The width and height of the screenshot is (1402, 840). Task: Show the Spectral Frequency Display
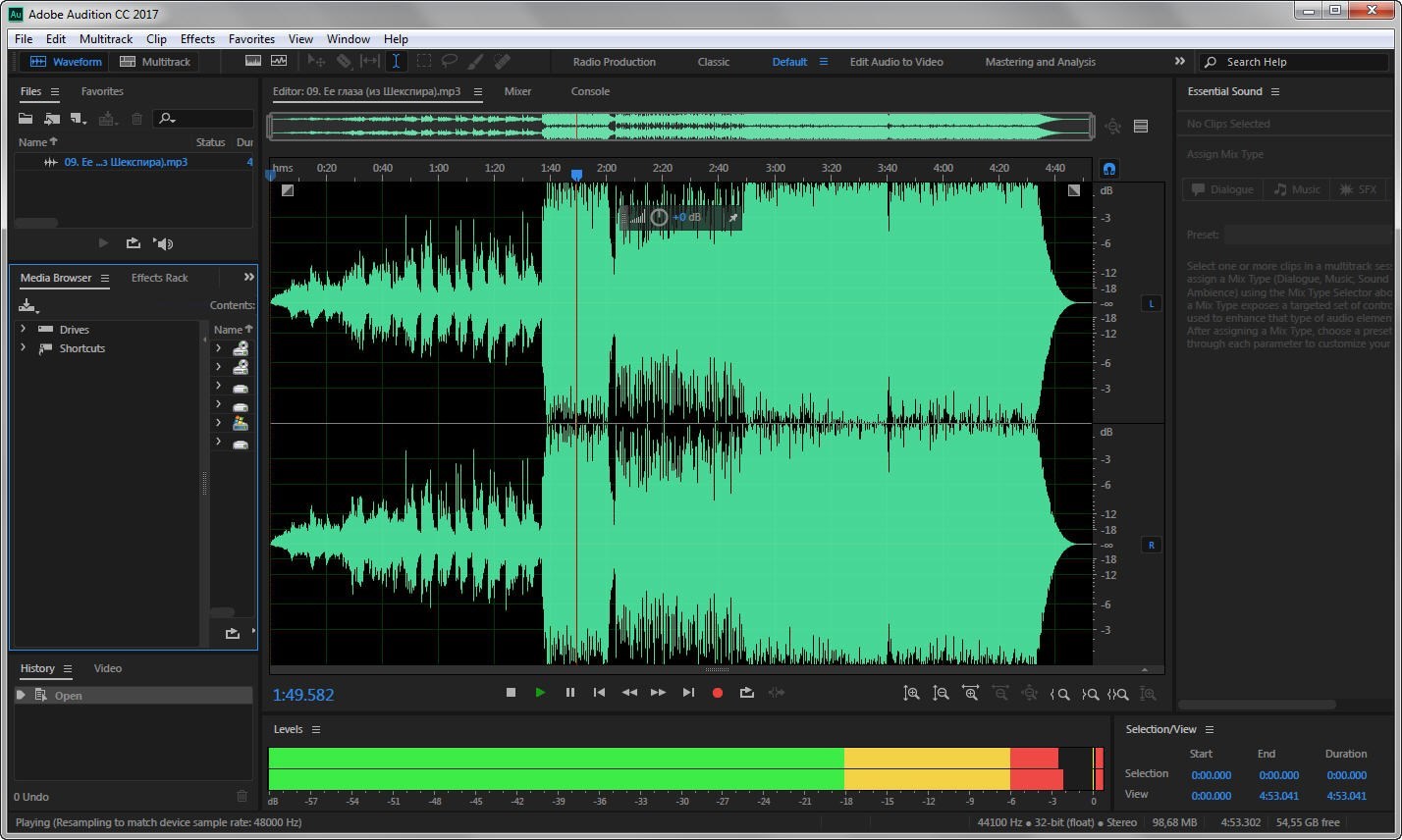[253, 61]
